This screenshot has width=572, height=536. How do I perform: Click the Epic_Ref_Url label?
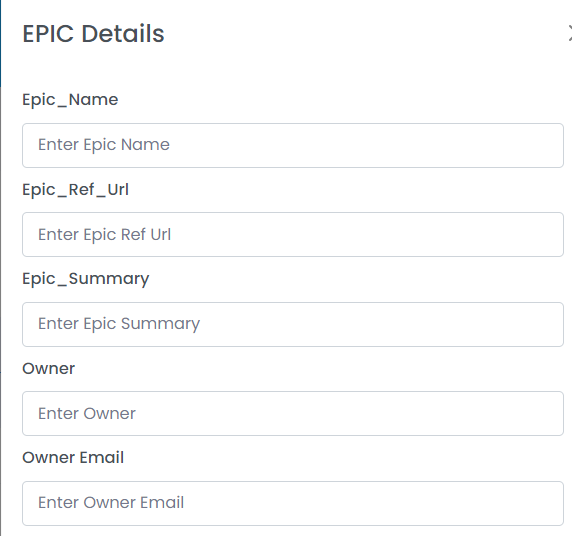pos(76,189)
